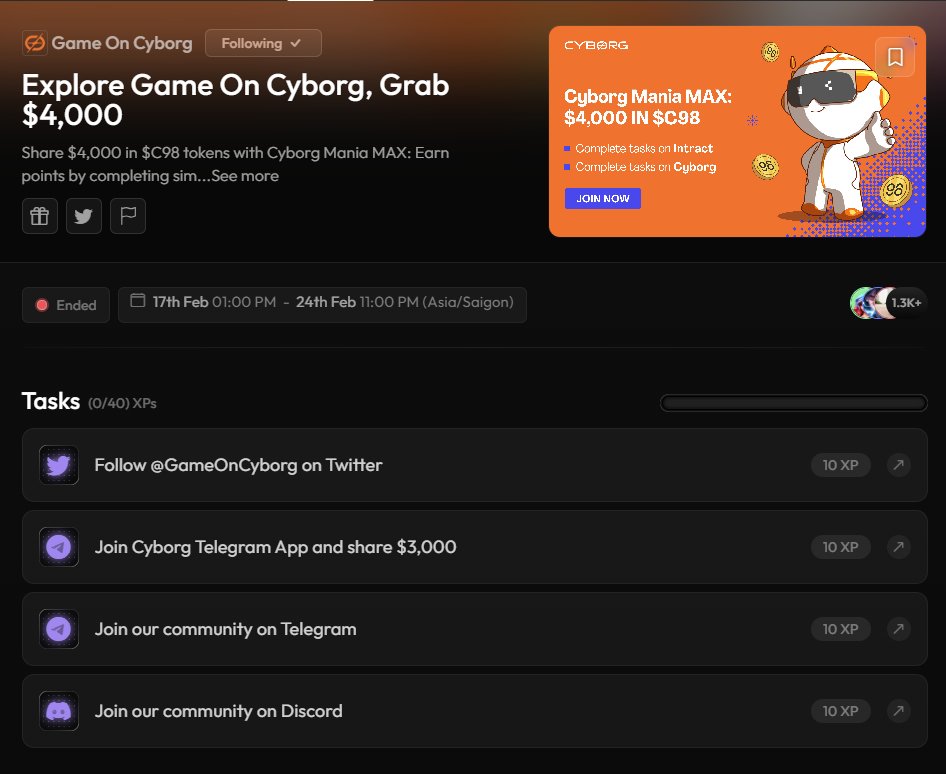
Task: Click the Discord icon on Discord task
Action: pos(59,711)
